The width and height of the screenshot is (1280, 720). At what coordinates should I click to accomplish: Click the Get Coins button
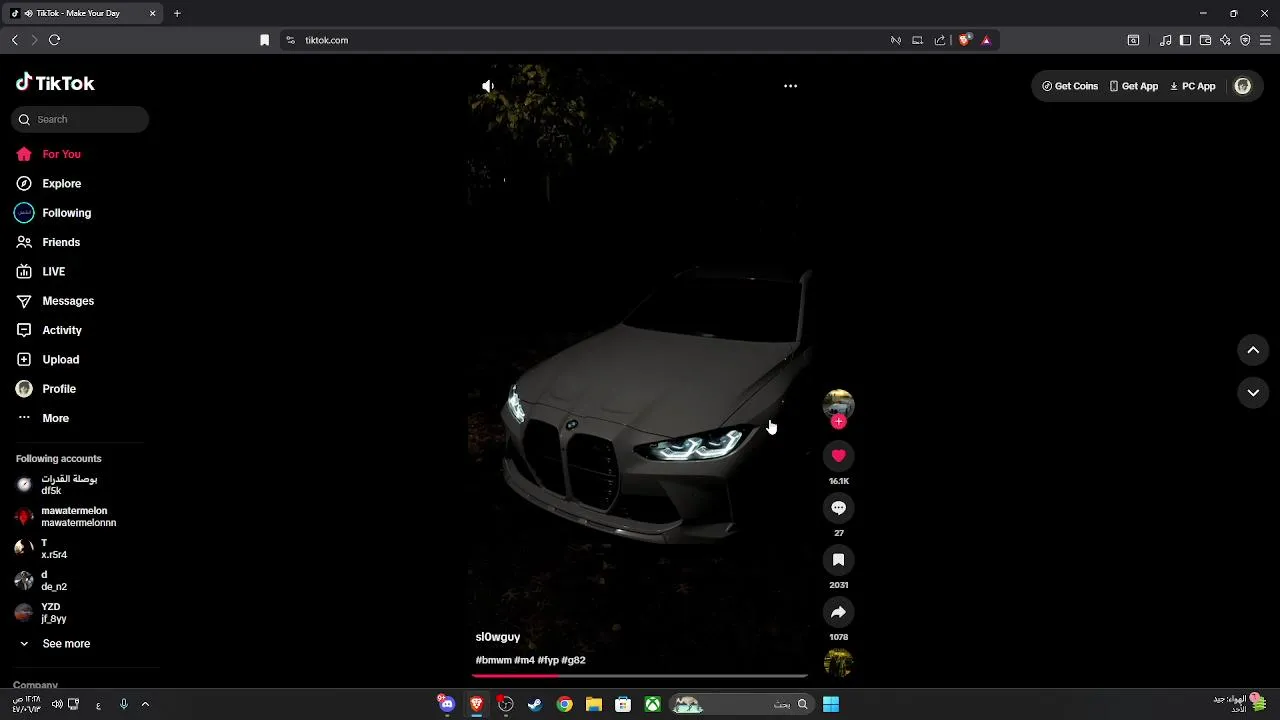point(1070,86)
